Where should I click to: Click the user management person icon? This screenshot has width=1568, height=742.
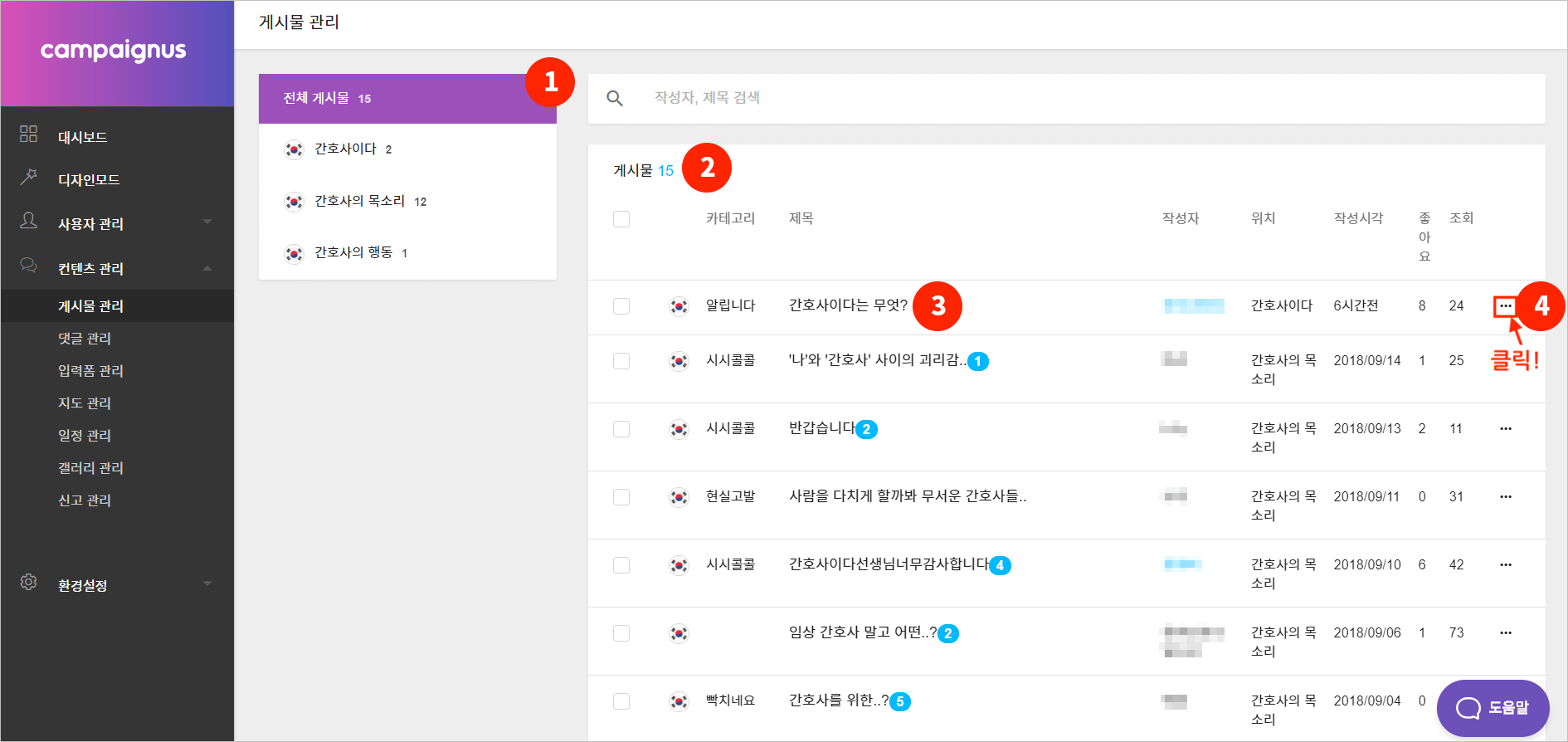click(29, 221)
